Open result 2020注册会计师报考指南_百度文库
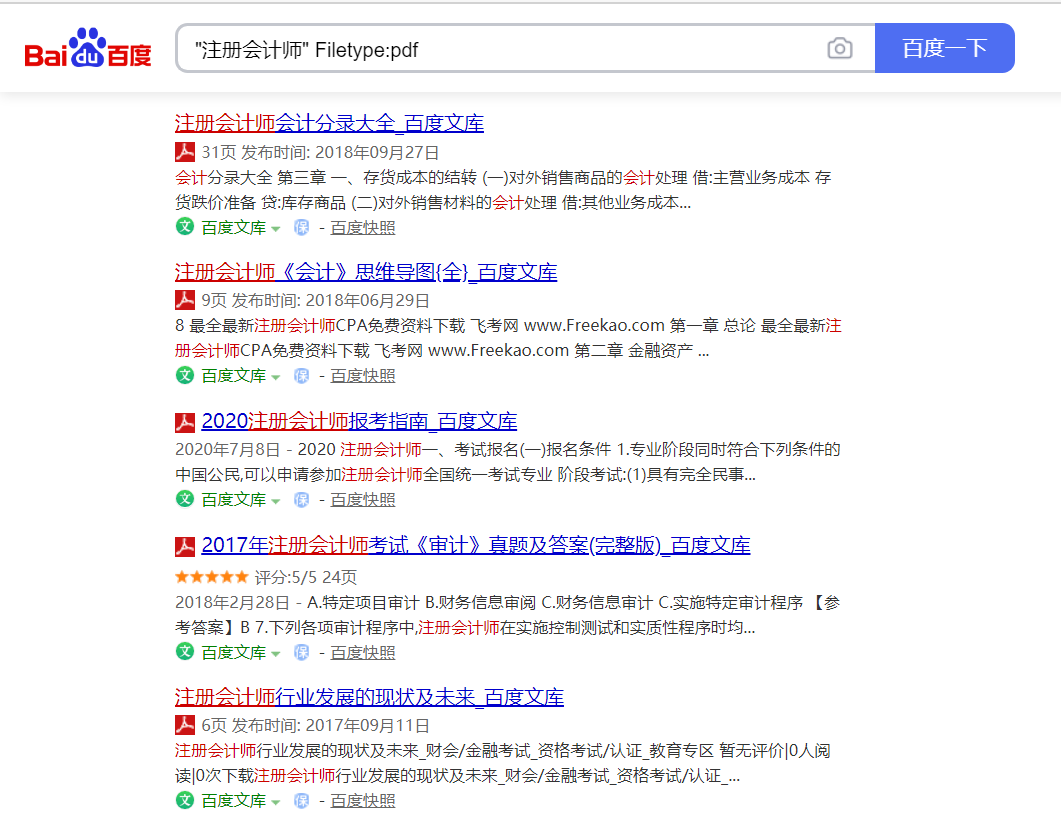 pos(359,421)
